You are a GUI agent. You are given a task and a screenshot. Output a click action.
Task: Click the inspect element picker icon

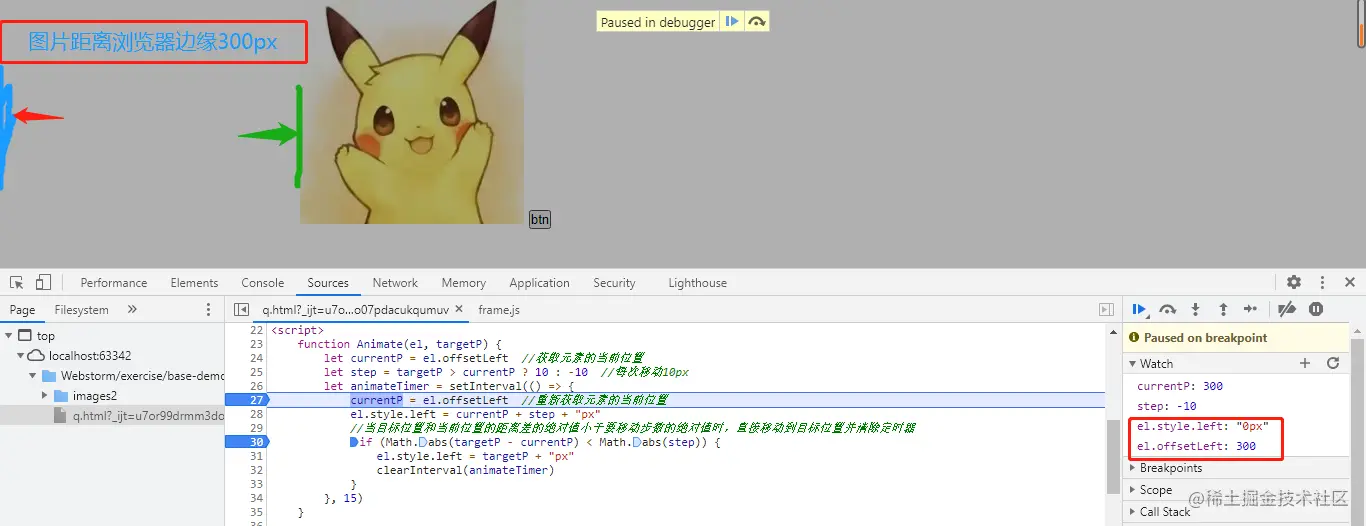[x=17, y=283]
